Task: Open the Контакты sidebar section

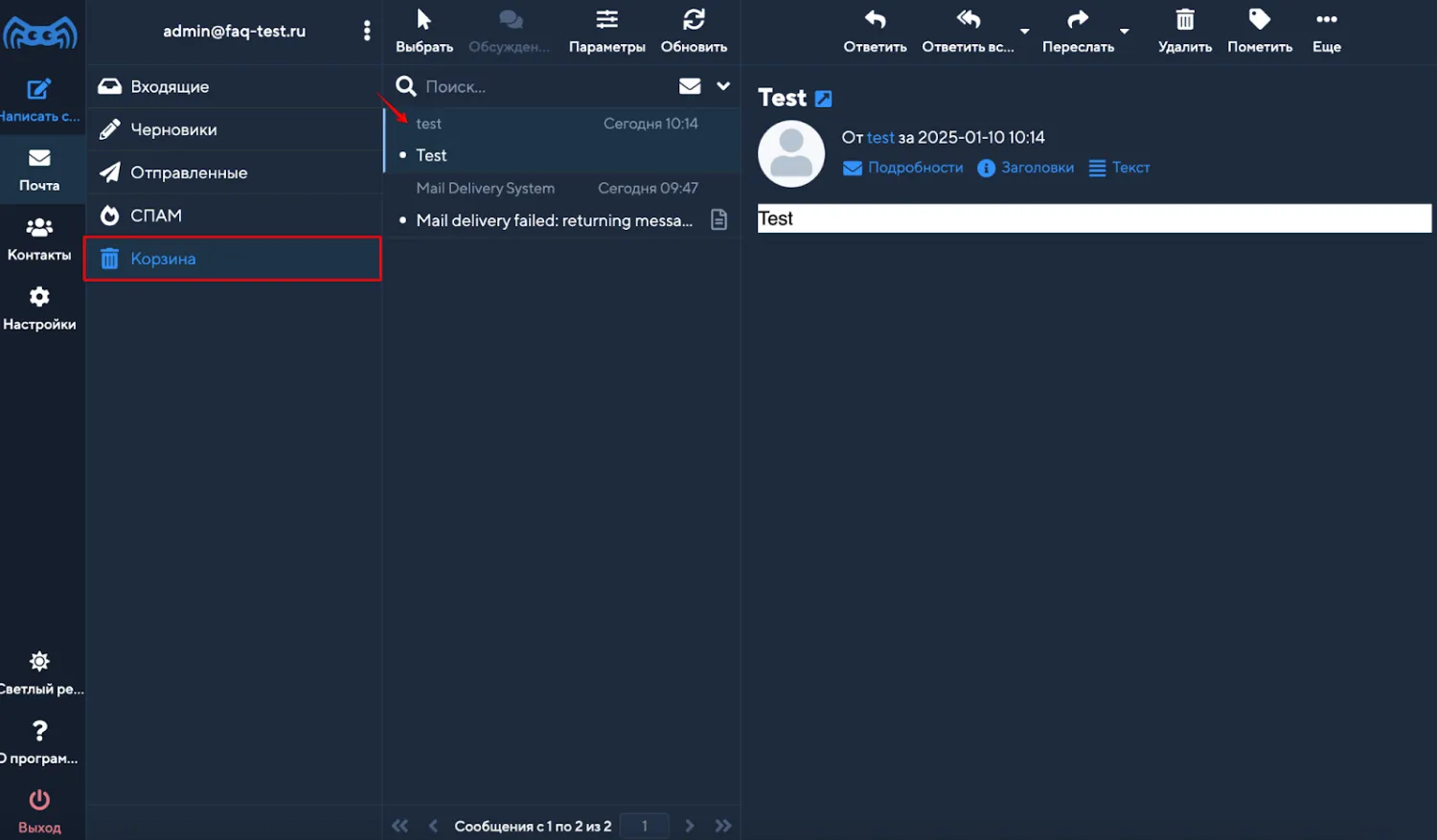Action: [39, 238]
